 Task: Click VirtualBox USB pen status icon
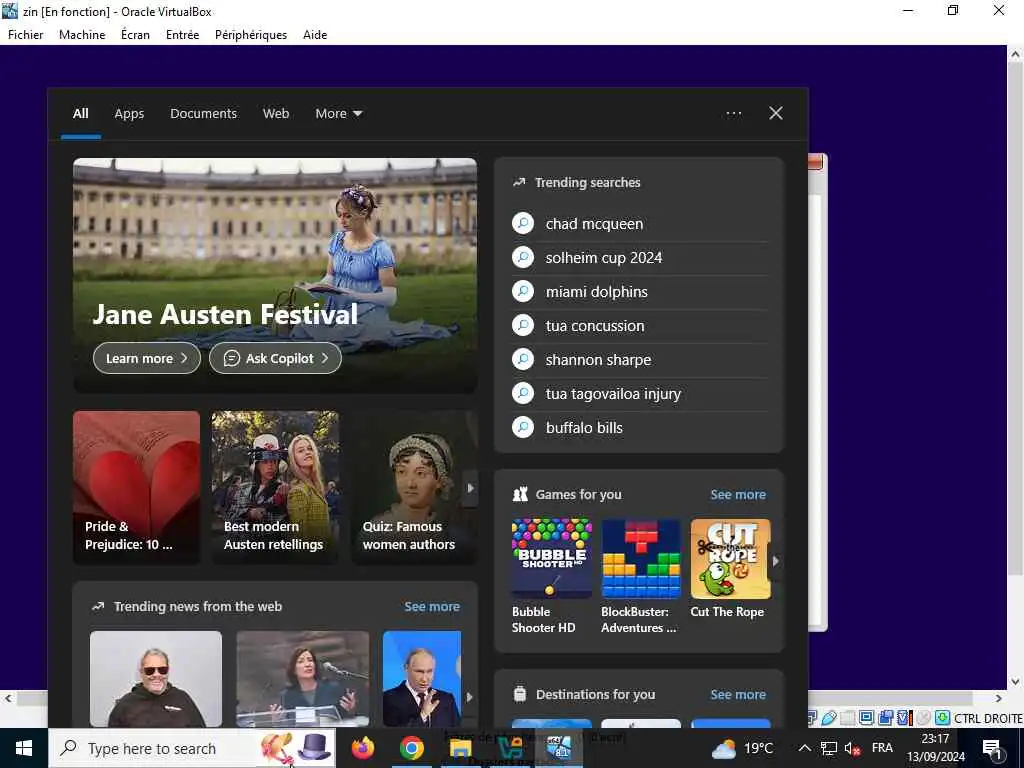click(829, 717)
